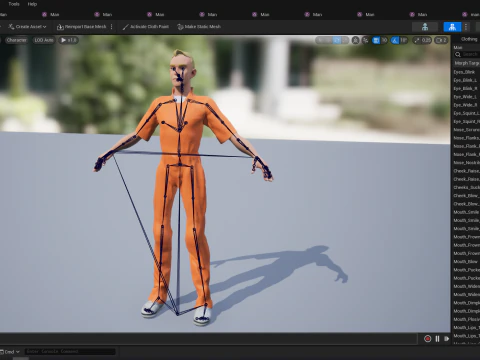Switch to the Clothing tab

tap(469, 39)
